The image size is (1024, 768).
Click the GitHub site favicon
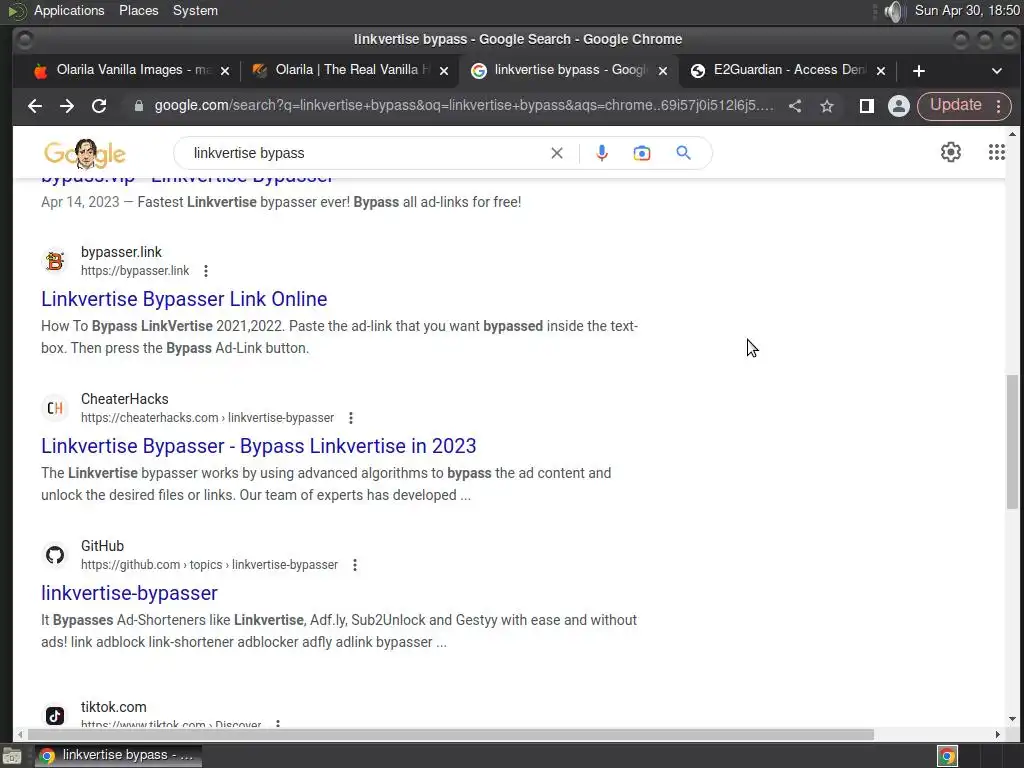[x=55, y=554]
